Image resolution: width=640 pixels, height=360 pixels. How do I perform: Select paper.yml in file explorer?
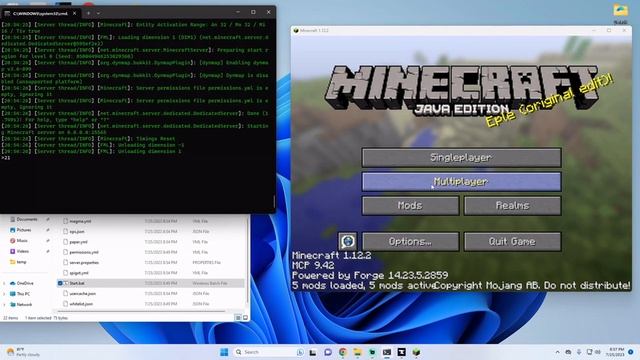pos(78,242)
